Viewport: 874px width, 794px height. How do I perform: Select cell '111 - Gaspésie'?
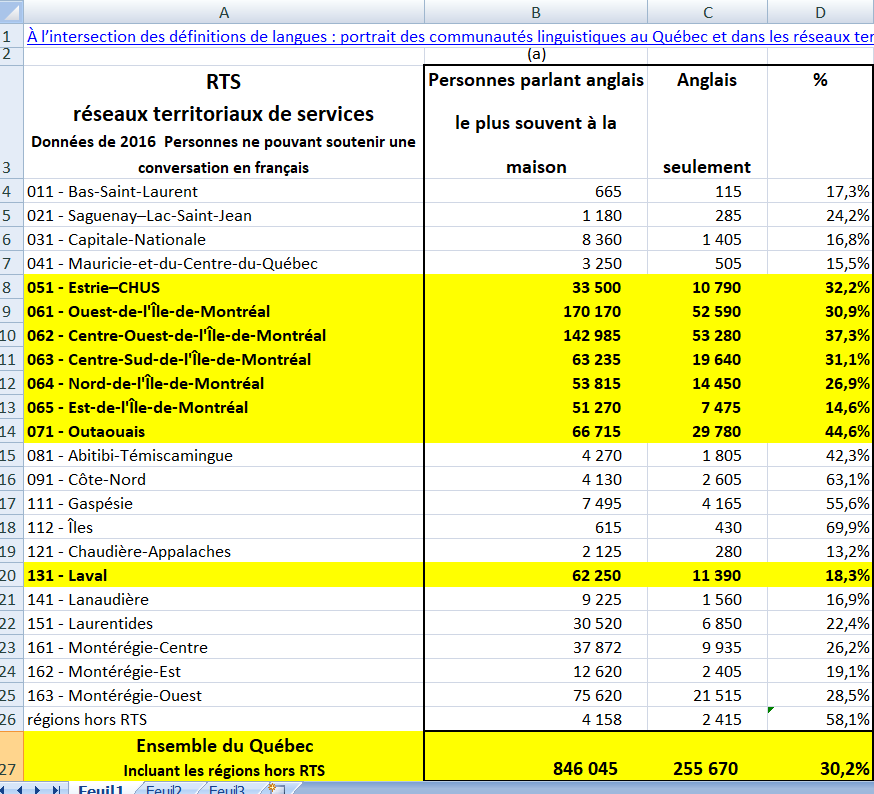click(224, 503)
